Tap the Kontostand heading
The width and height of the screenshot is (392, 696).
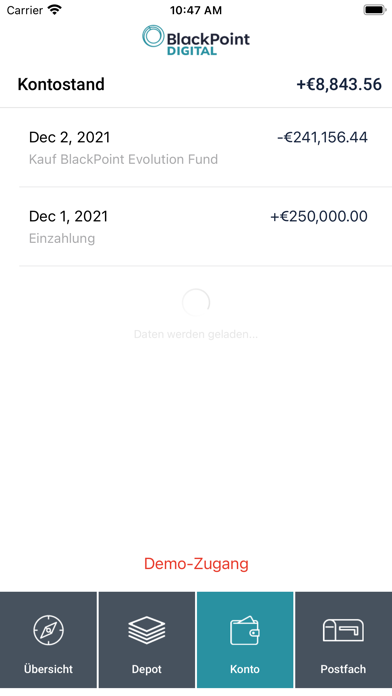coord(61,84)
